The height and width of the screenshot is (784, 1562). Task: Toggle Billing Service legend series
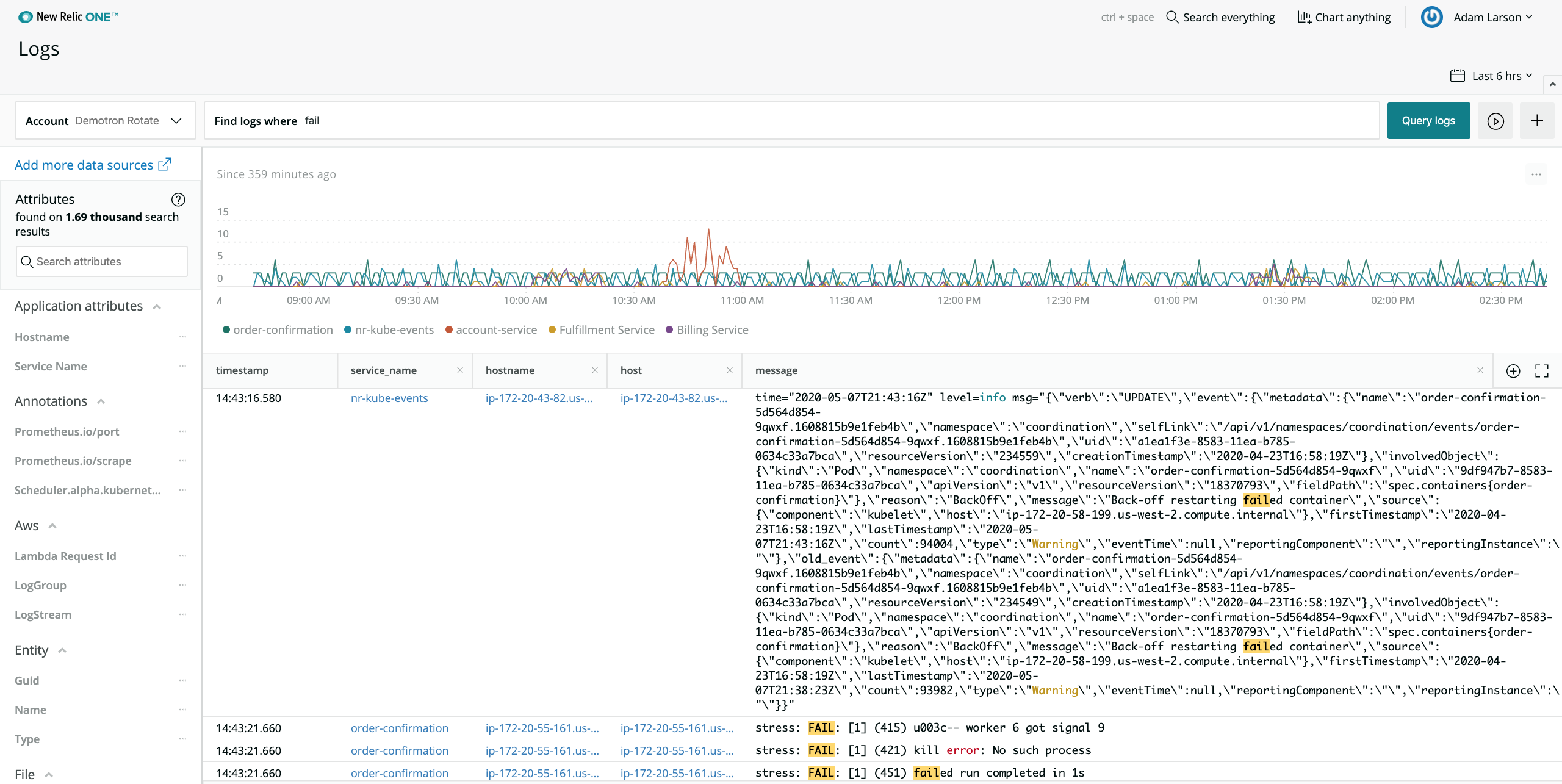(707, 329)
